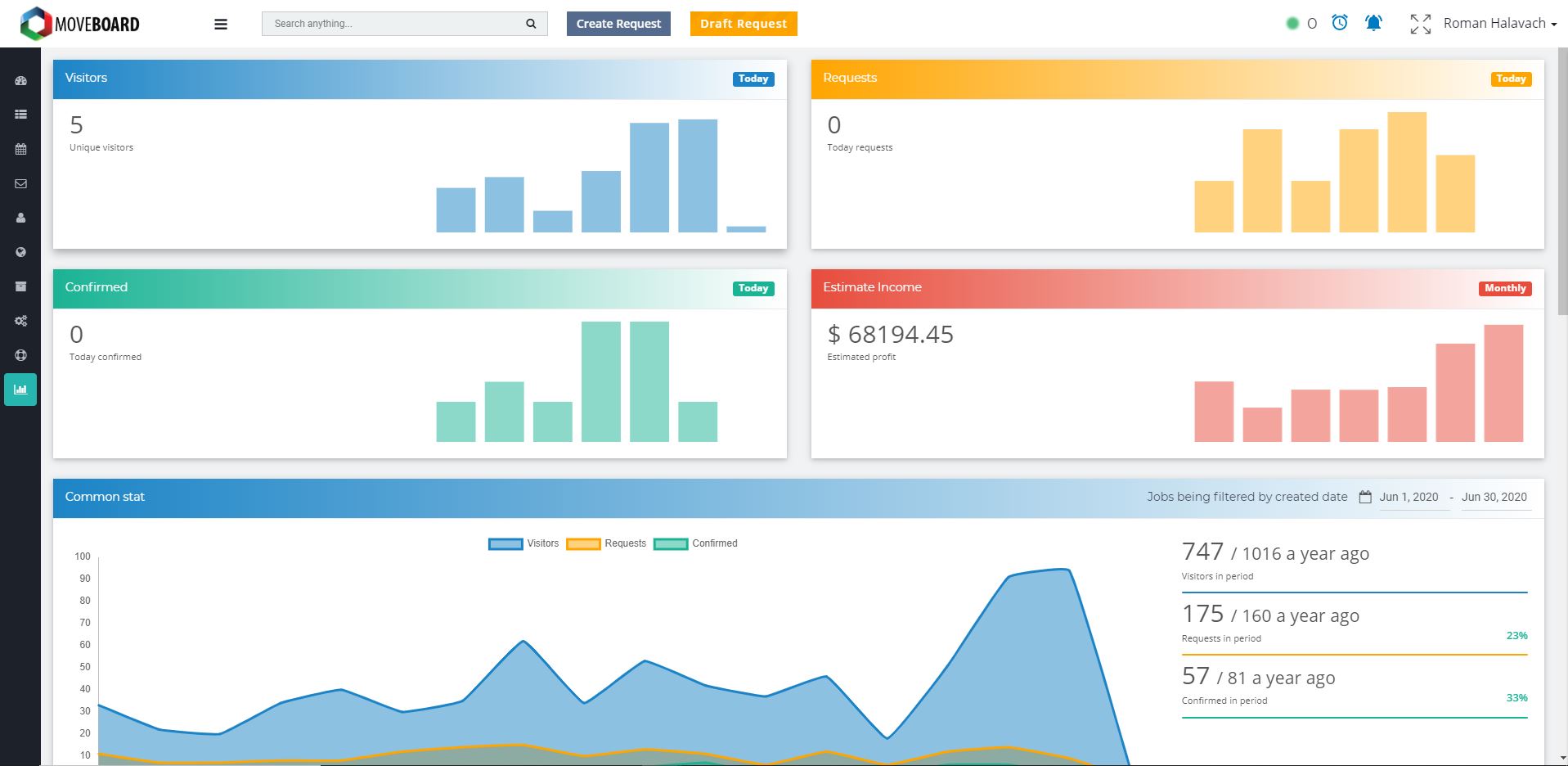Toggle fullscreen with the expand arrows icon
Viewport: 1568px width, 766px height.
coord(1419,23)
